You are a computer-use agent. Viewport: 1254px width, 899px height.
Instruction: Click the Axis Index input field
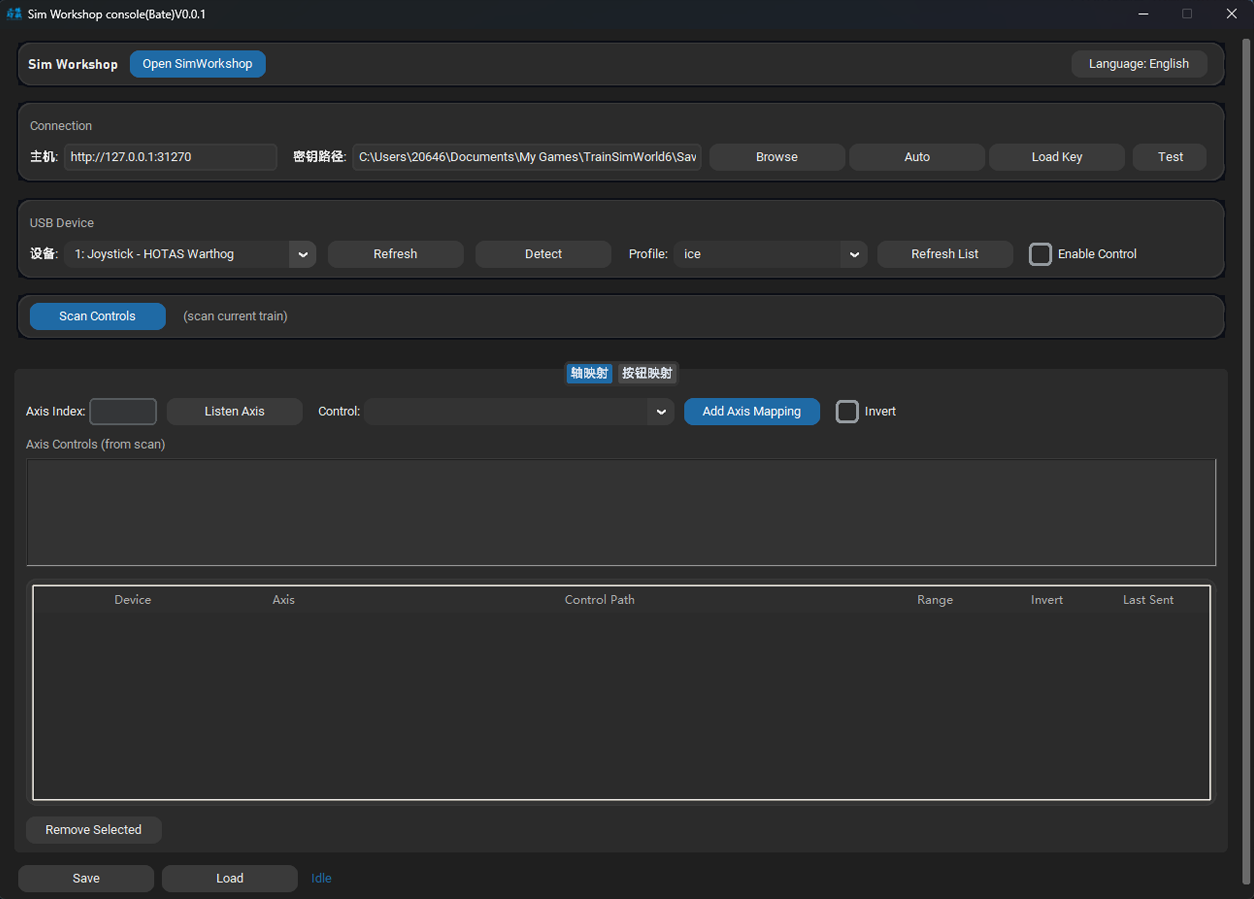(x=123, y=412)
